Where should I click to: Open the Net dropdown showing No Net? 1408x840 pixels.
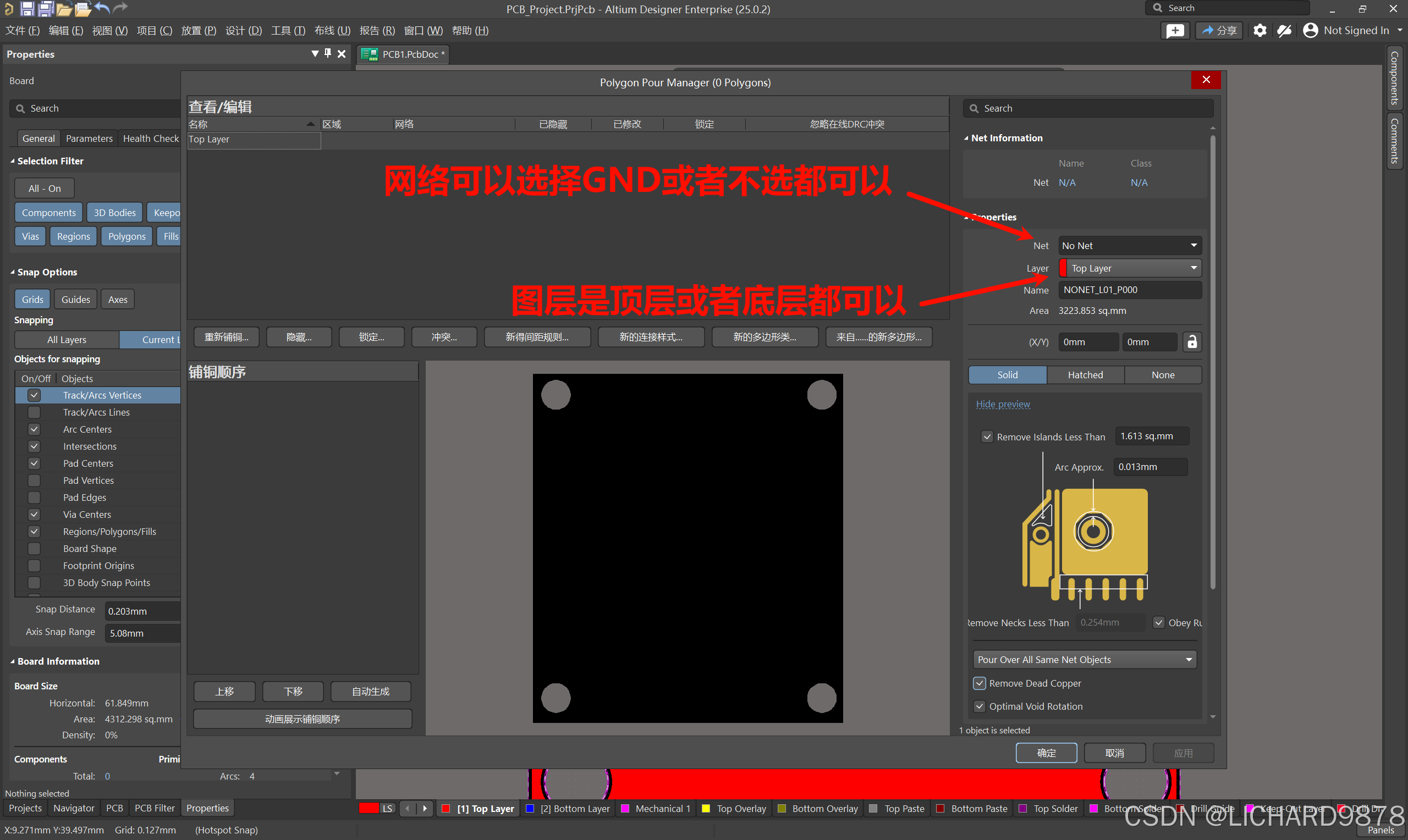pos(1130,246)
